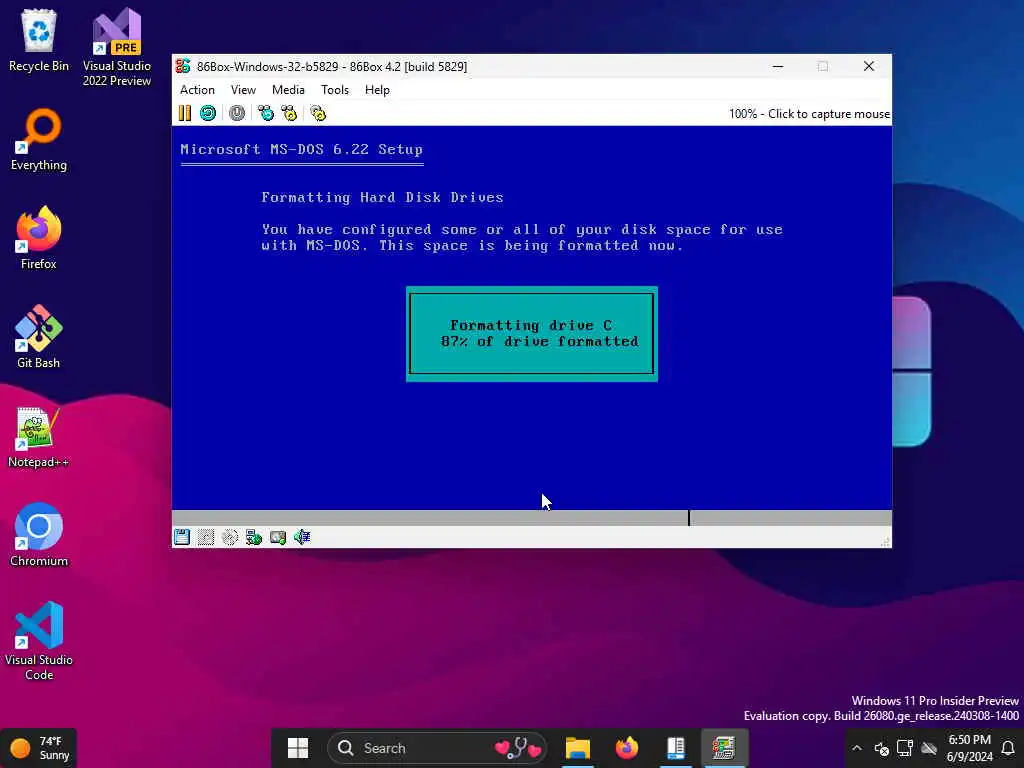Click the taskbar Search box
Image resolution: width=1024 pixels, height=768 pixels.
click(437, 748)
